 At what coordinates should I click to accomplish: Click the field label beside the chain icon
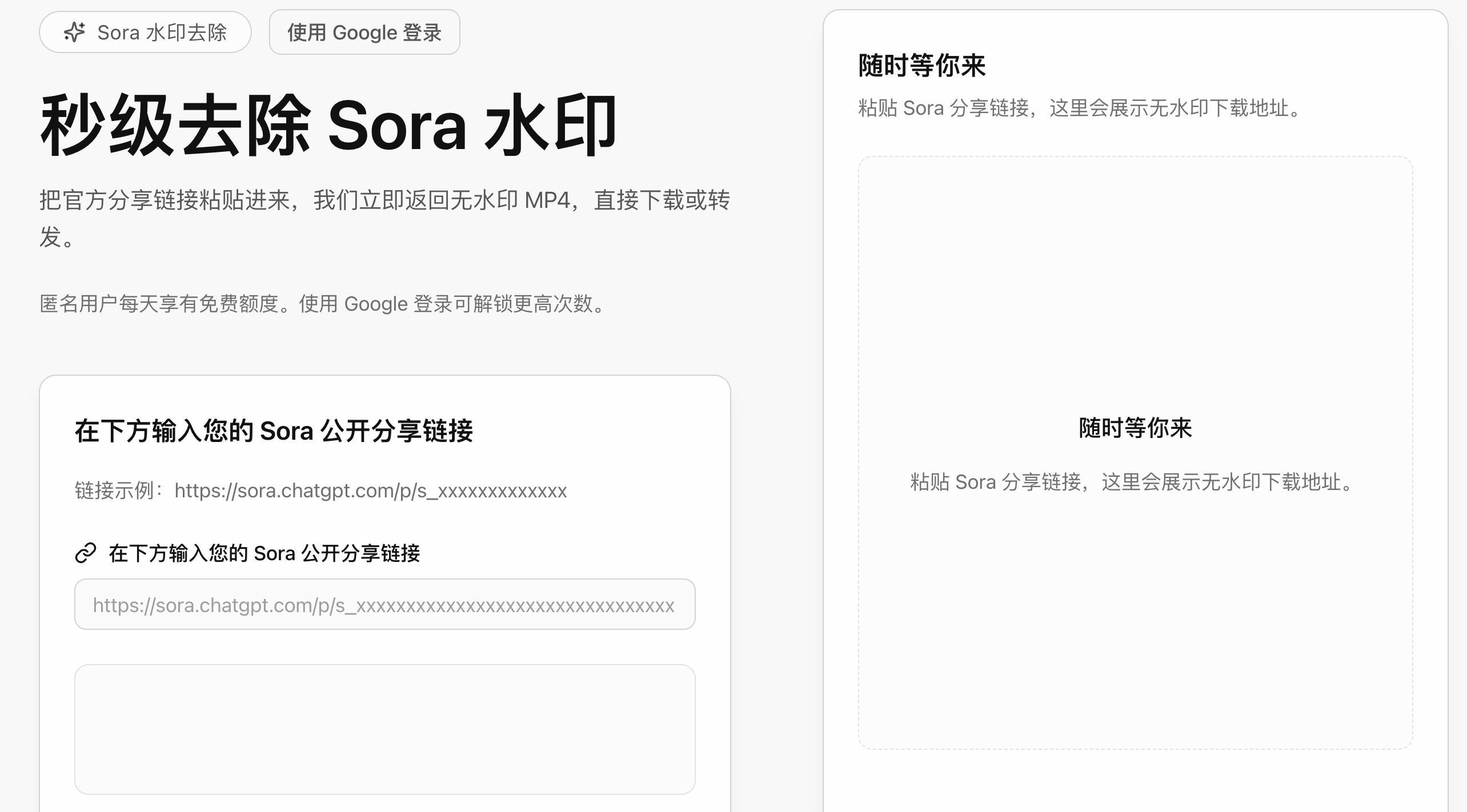click(264, 553)
